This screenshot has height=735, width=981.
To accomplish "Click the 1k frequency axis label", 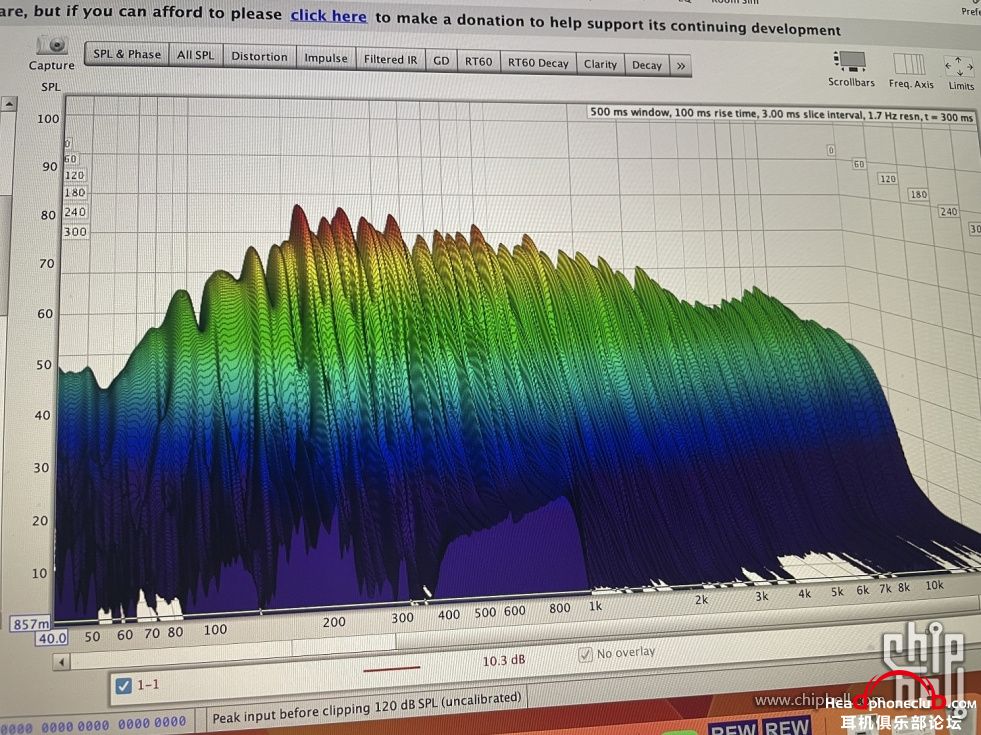I will coord(595,606).
